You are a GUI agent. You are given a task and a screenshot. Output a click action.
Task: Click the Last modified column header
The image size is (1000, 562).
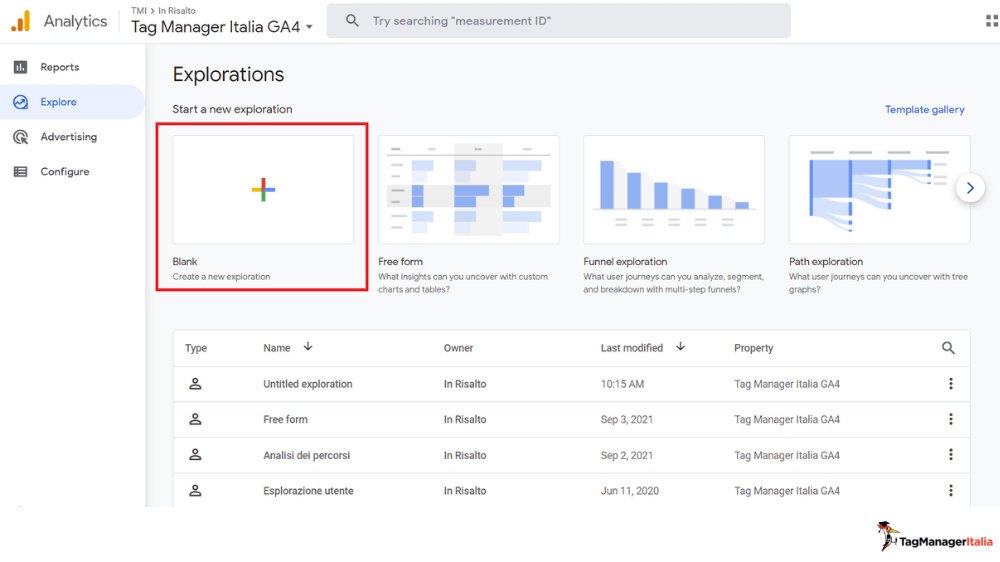(x=631, y=348)
